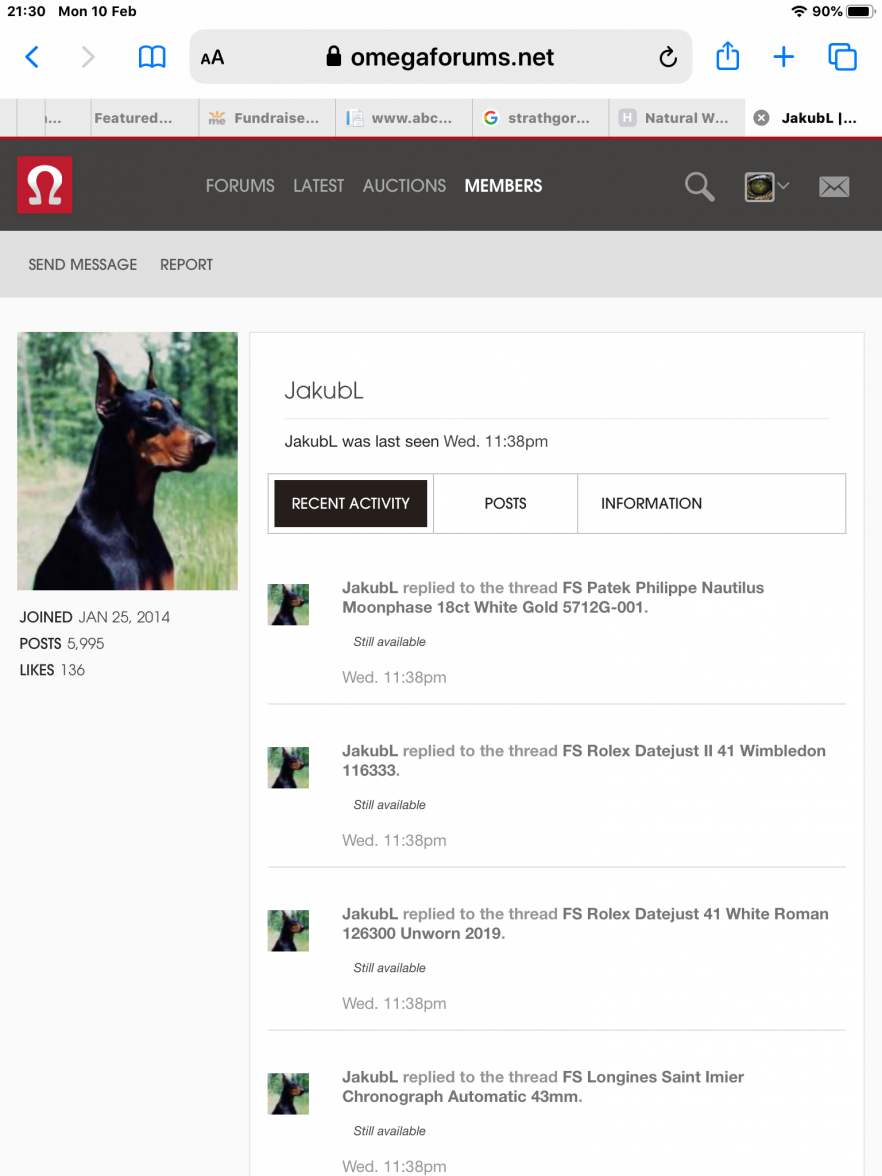Reload the omegaforums.net page

[668, 57]
